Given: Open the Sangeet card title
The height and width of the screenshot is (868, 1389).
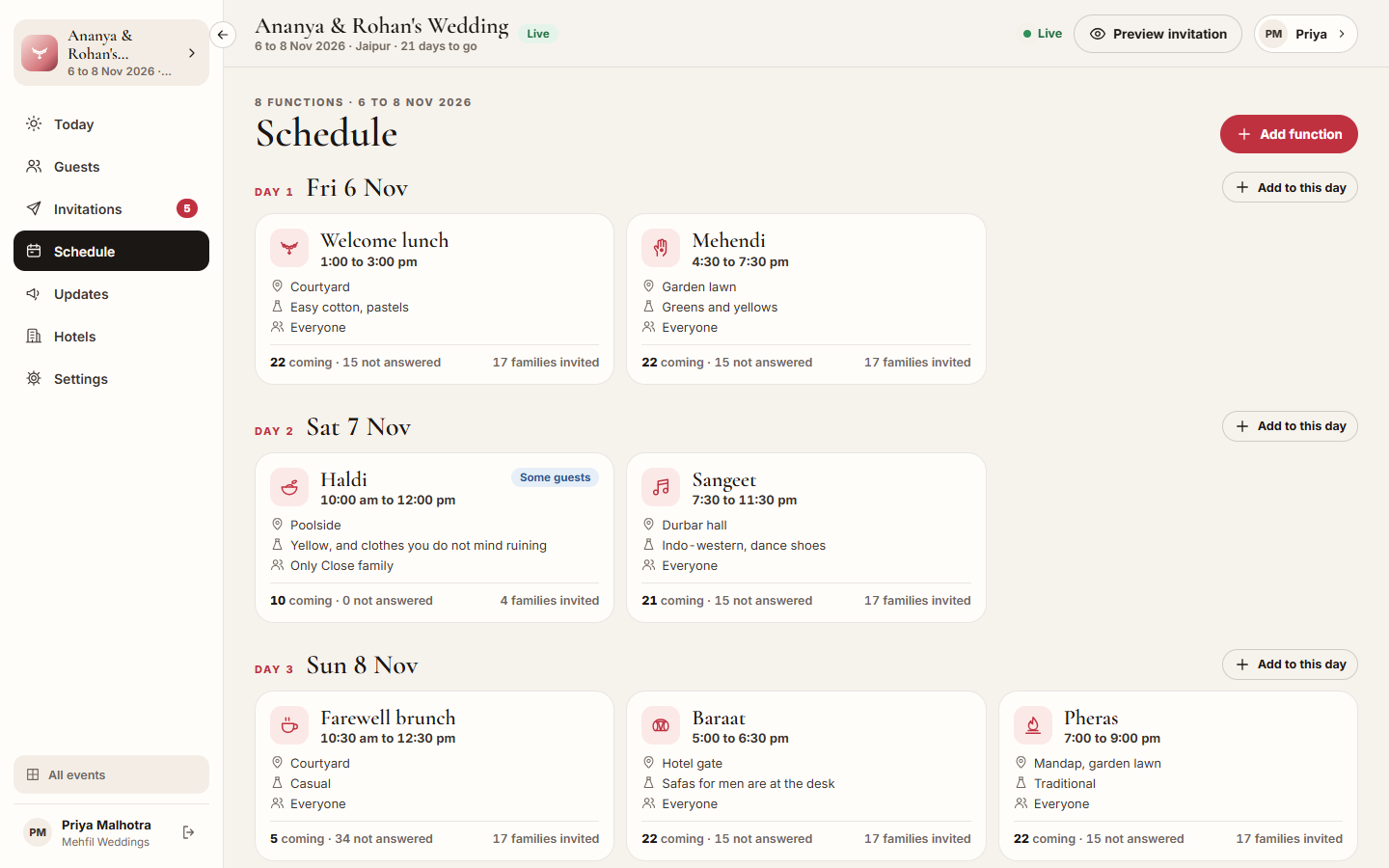Looking at the screenshot, I should click(x=723, y=479).
